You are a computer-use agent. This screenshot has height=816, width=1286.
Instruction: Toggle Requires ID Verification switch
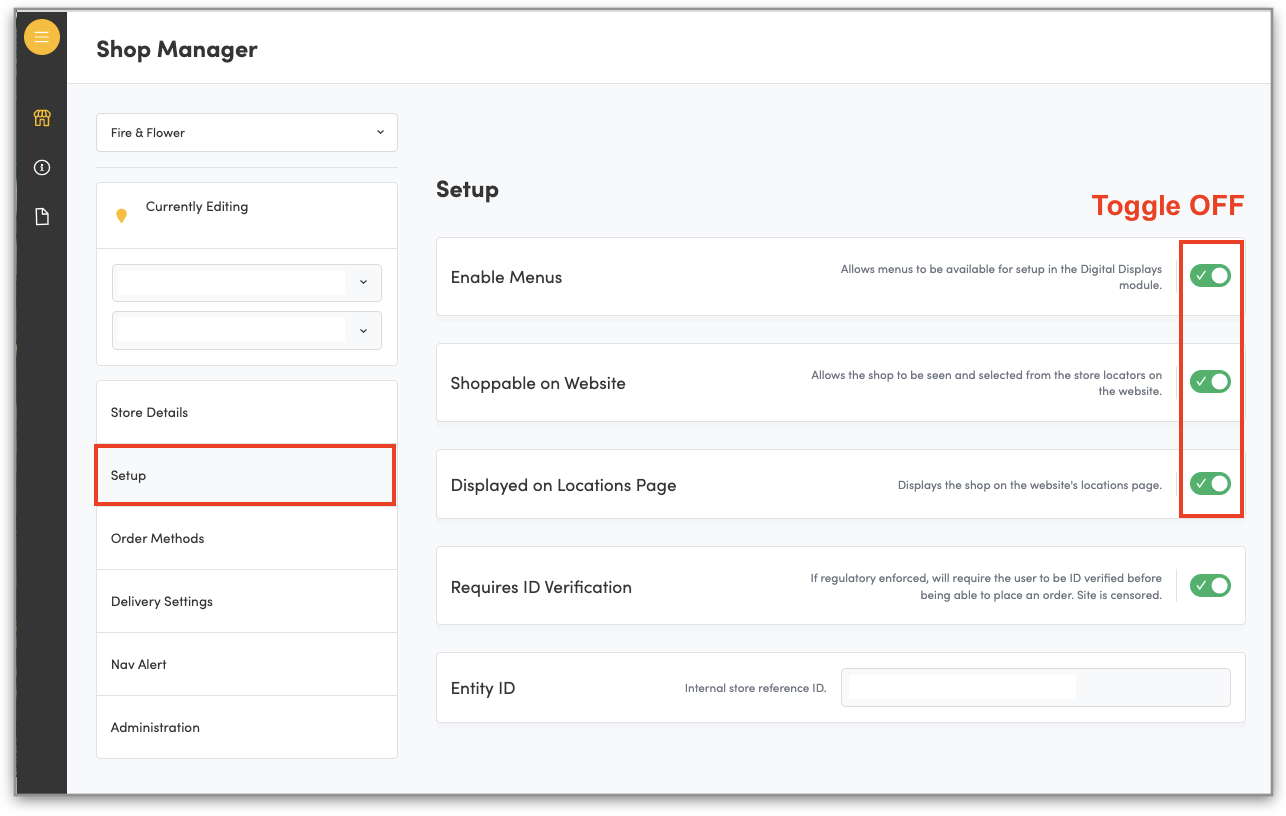pyautogui.click(x=1210, y=586)
